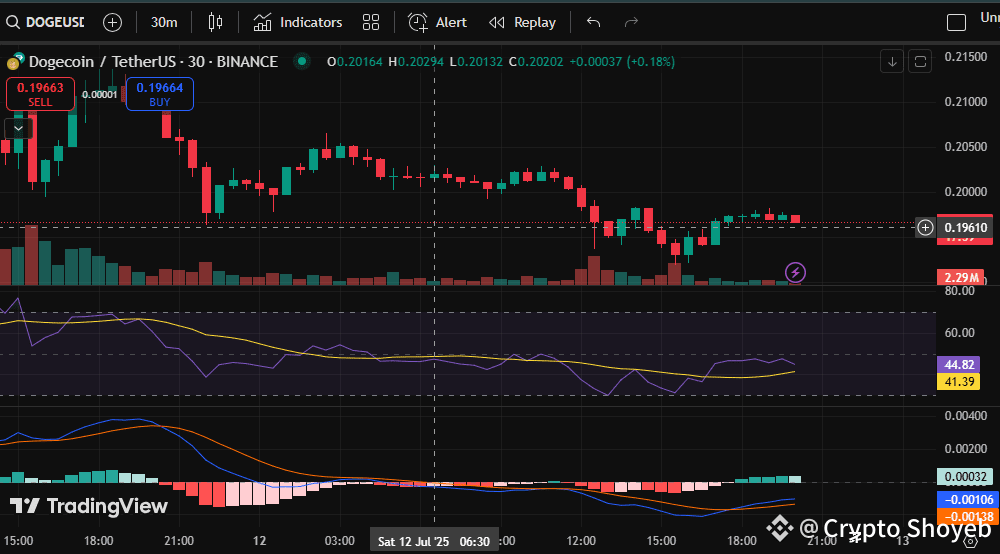Click the down-arrow button near price scale
This screenshot has height=554, width=1000.
pos(892,62)
